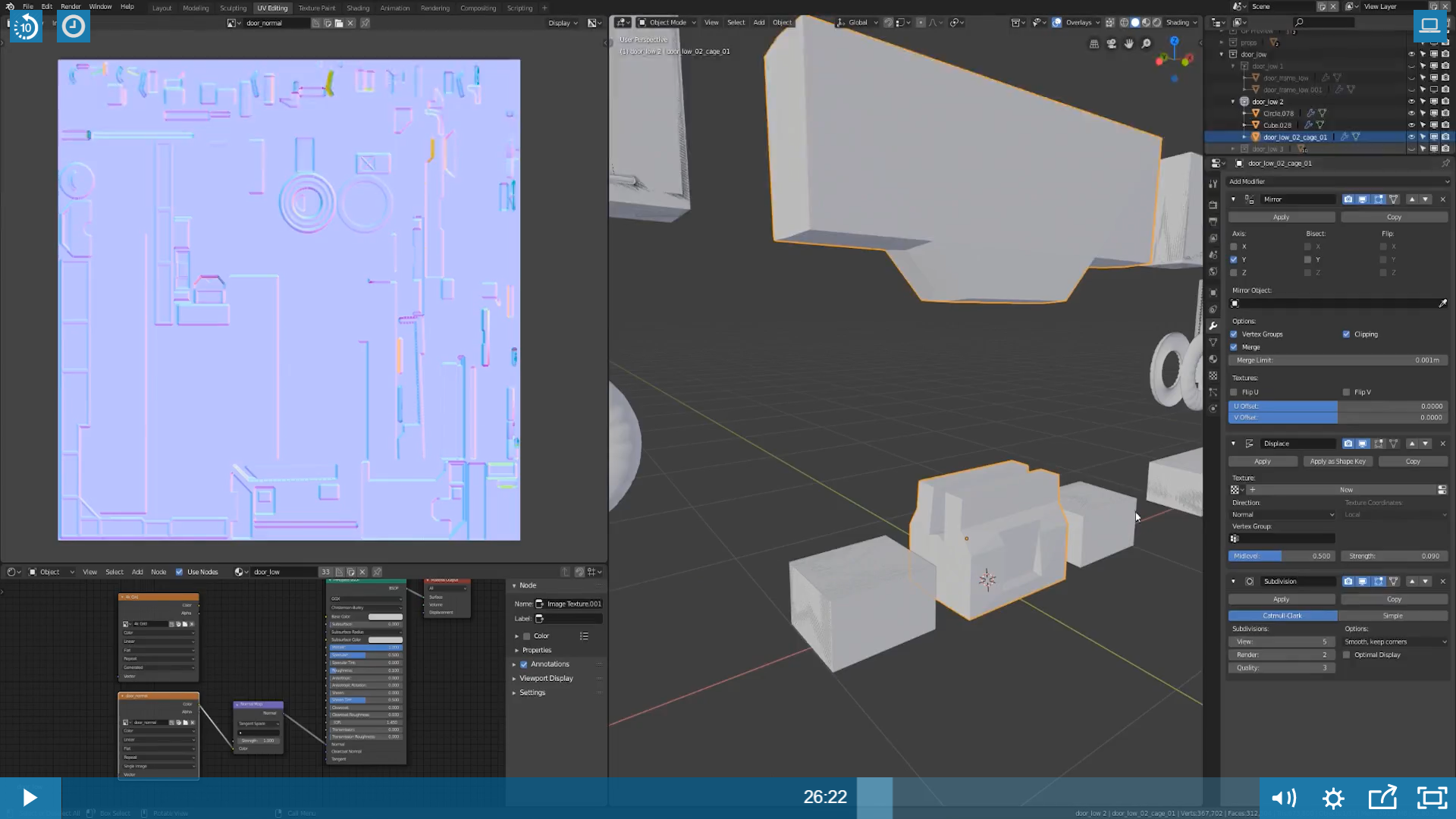
Task: Disable Clipping option checkbox
Action: 1347,334
